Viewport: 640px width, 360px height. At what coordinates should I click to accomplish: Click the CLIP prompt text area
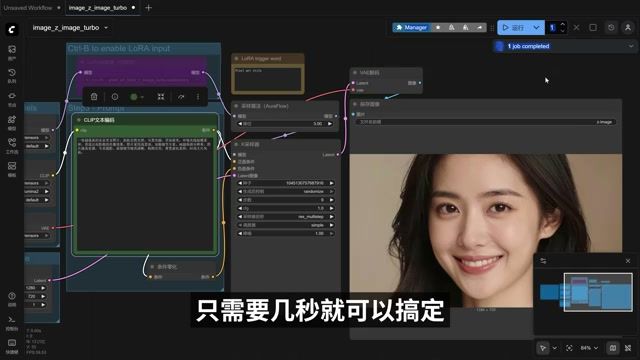[145, 193]
